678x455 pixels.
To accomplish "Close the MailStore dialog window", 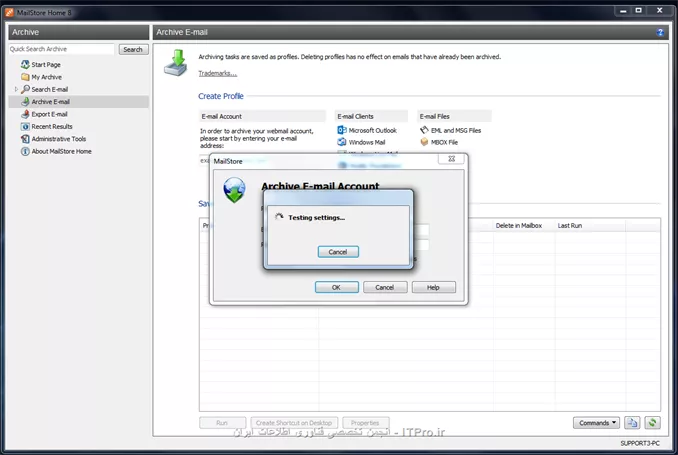I will point(451,159).
